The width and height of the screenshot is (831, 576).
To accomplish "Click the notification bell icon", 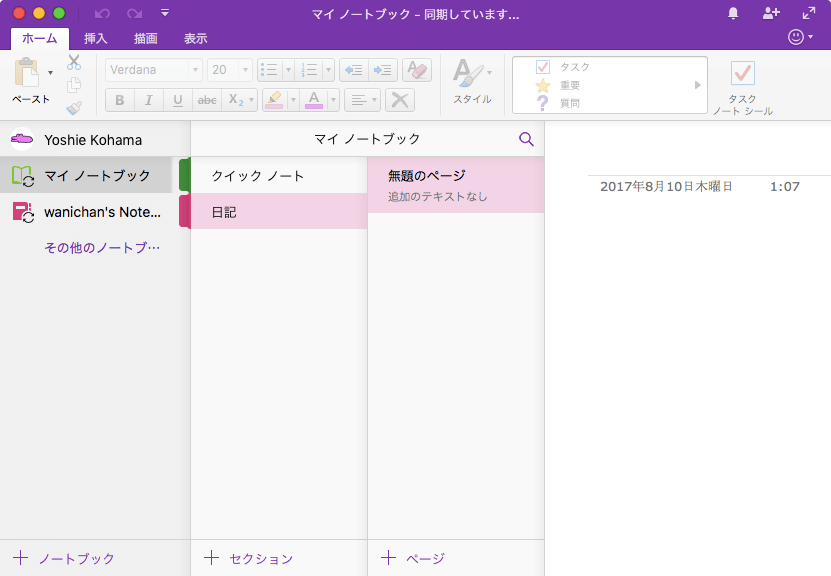I will [733, 12].
